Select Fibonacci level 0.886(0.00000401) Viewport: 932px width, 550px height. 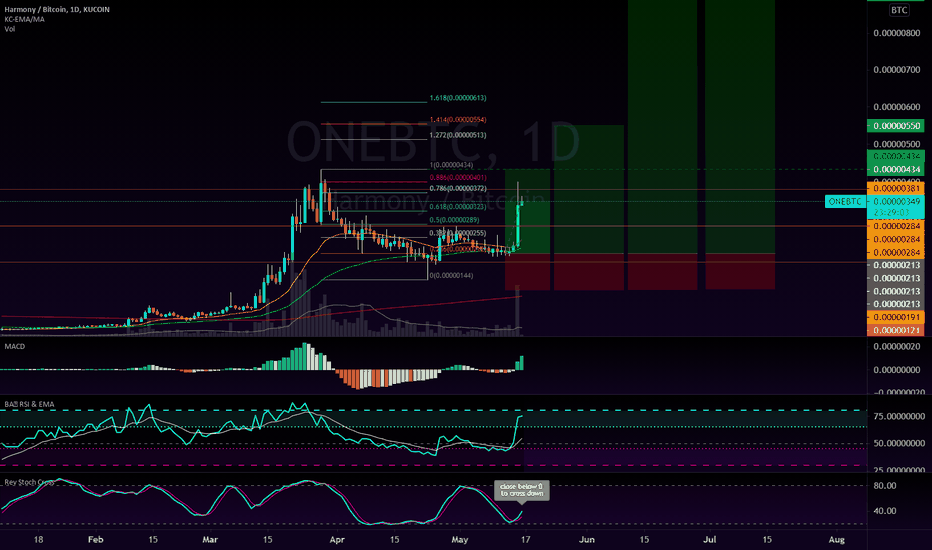458,178
